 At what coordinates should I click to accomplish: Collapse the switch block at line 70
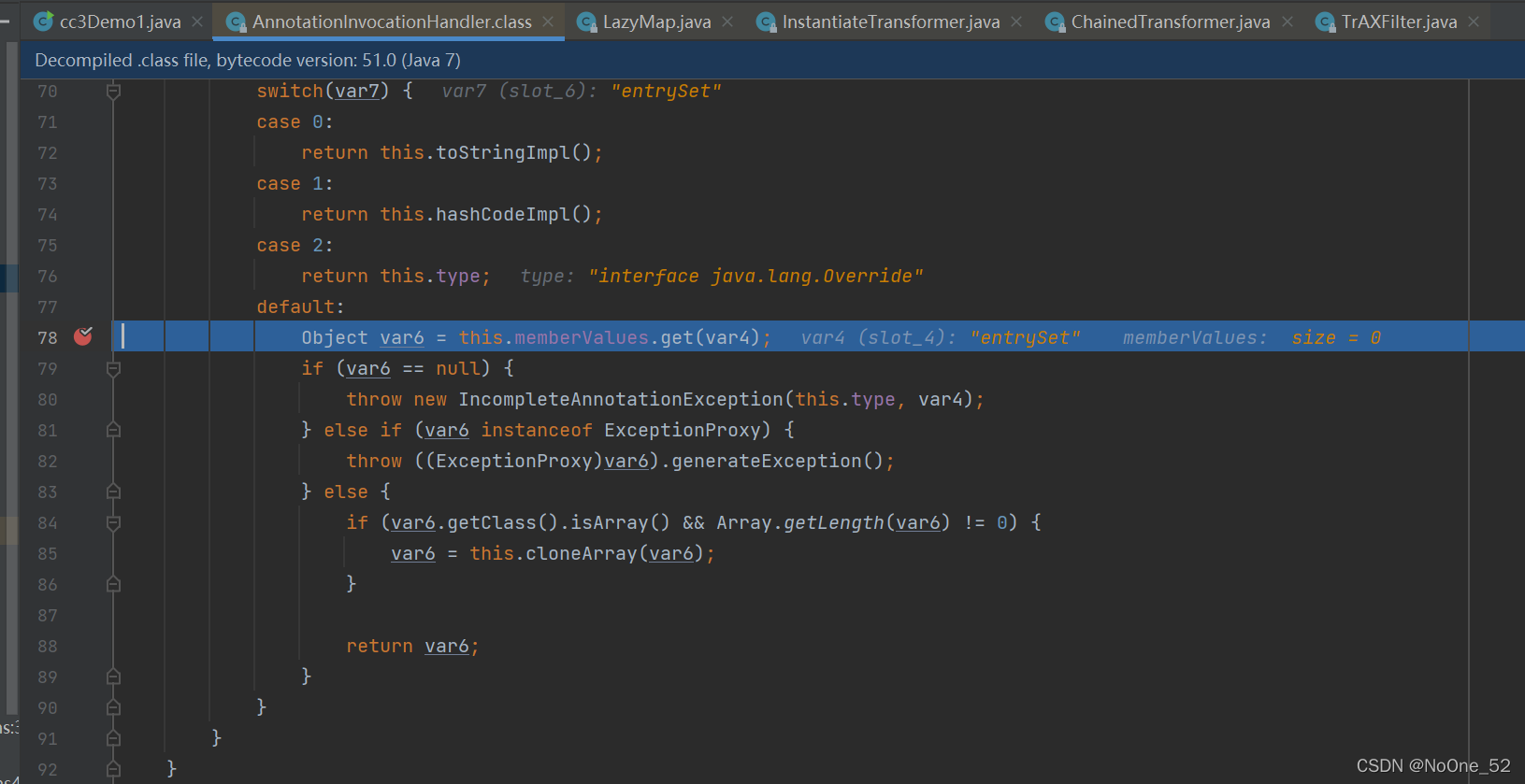113,91
